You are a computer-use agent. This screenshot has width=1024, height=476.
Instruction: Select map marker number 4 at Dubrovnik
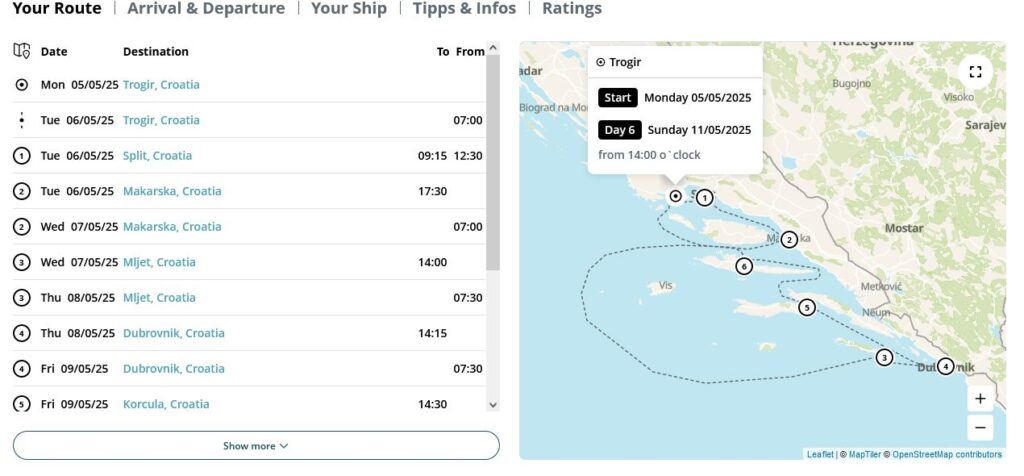pyautogui.click(x=946, y=366)
